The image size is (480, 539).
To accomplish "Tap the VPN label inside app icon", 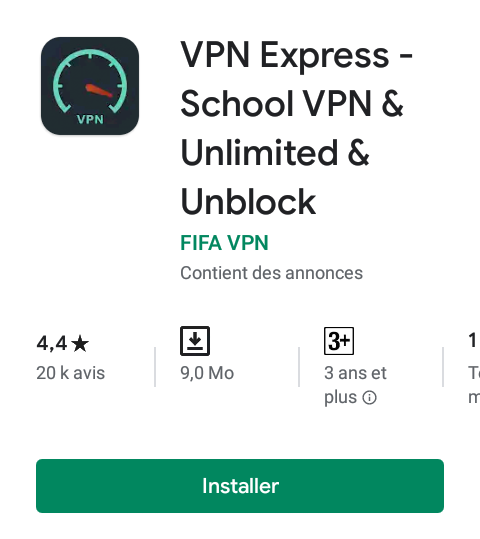I will click(x=90, y=119).
